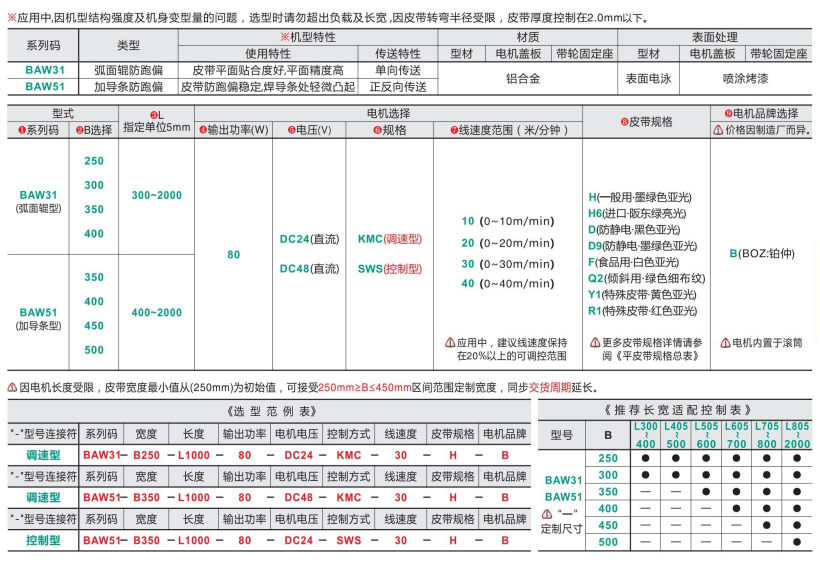Select the dot in row 500 under L805~2000
The image size is (820, 563).
[797, 542]
